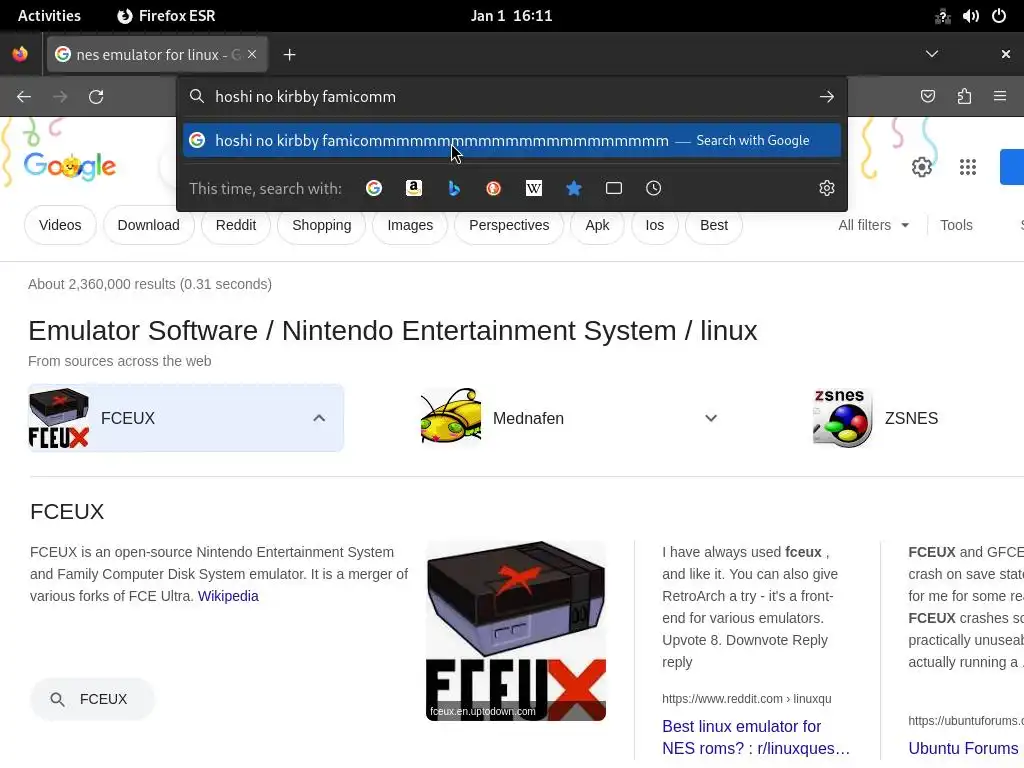Open the GNOME Activities overview

click(x=49, y=16)
